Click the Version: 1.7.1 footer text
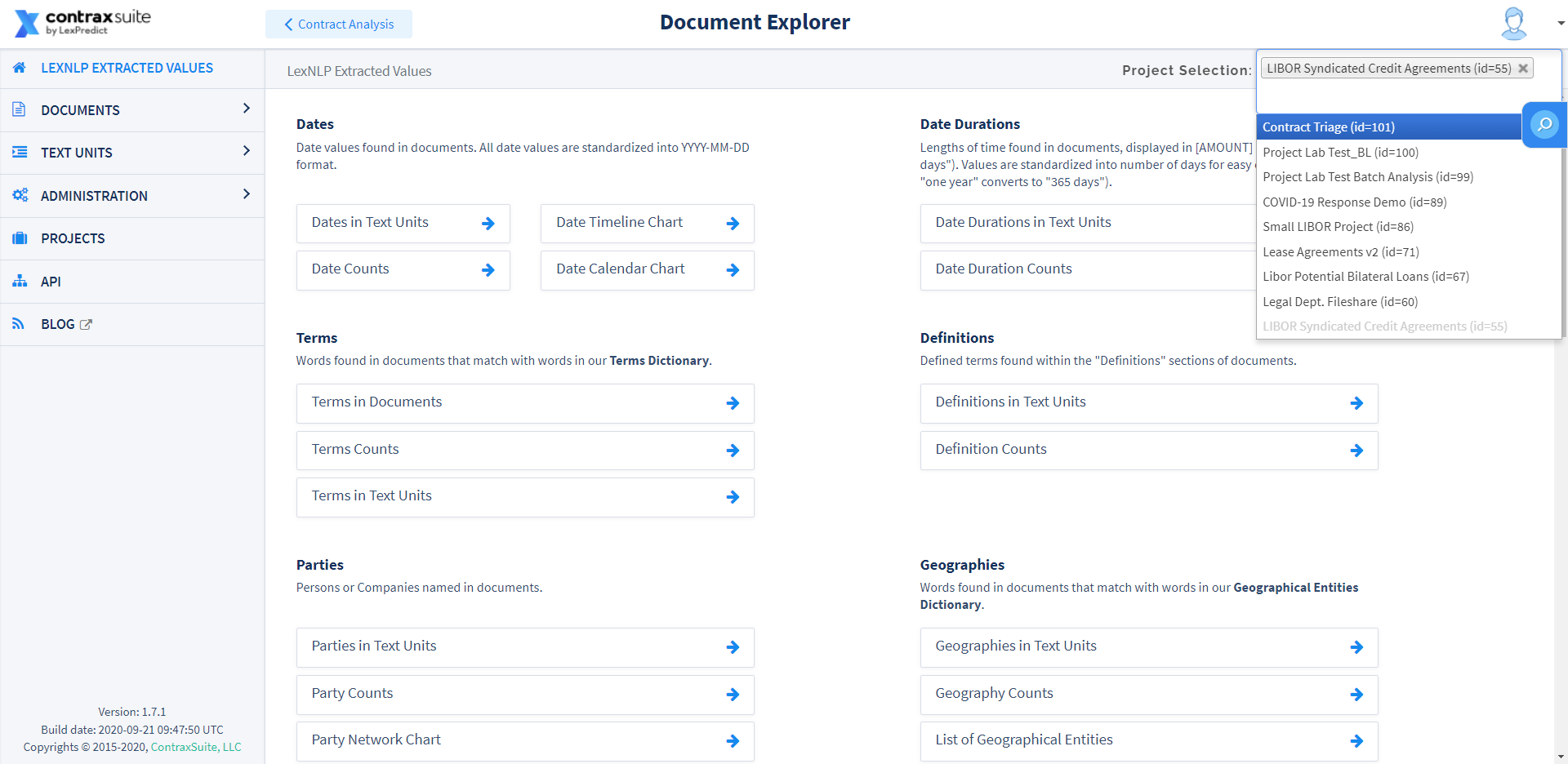Screen dimensions: 1568x764 [x=131, y=712]
